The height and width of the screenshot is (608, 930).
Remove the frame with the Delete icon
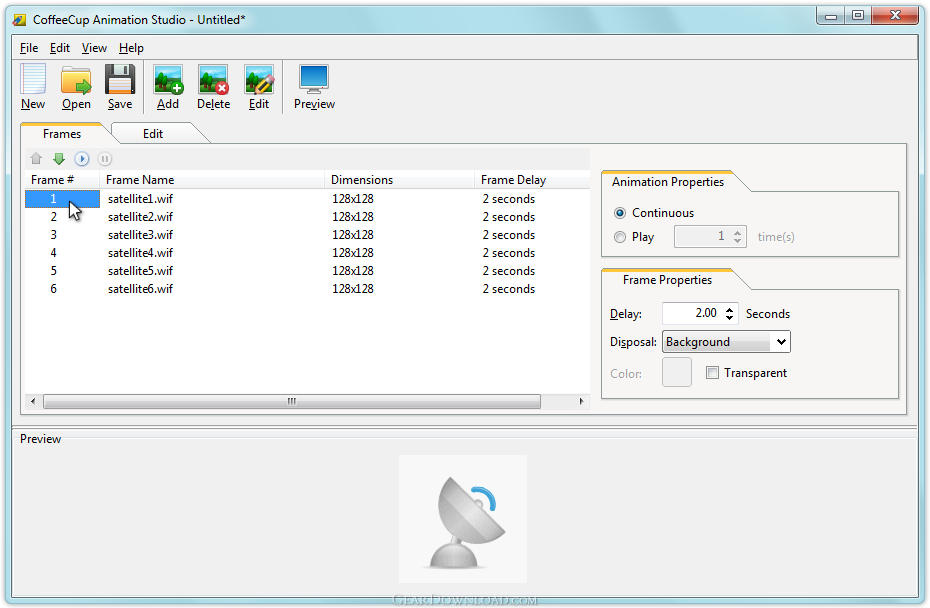click(x=214, y=80)
